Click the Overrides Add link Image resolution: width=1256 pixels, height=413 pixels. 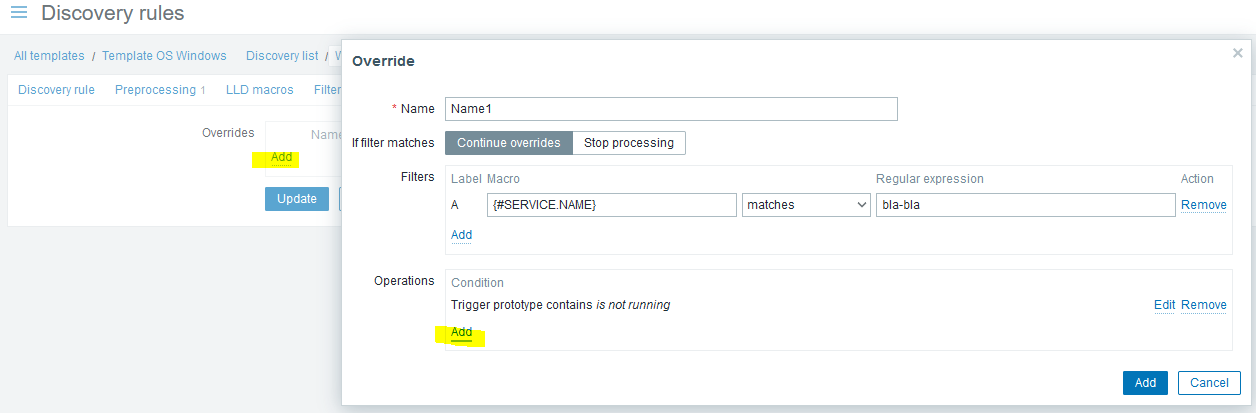281,157
